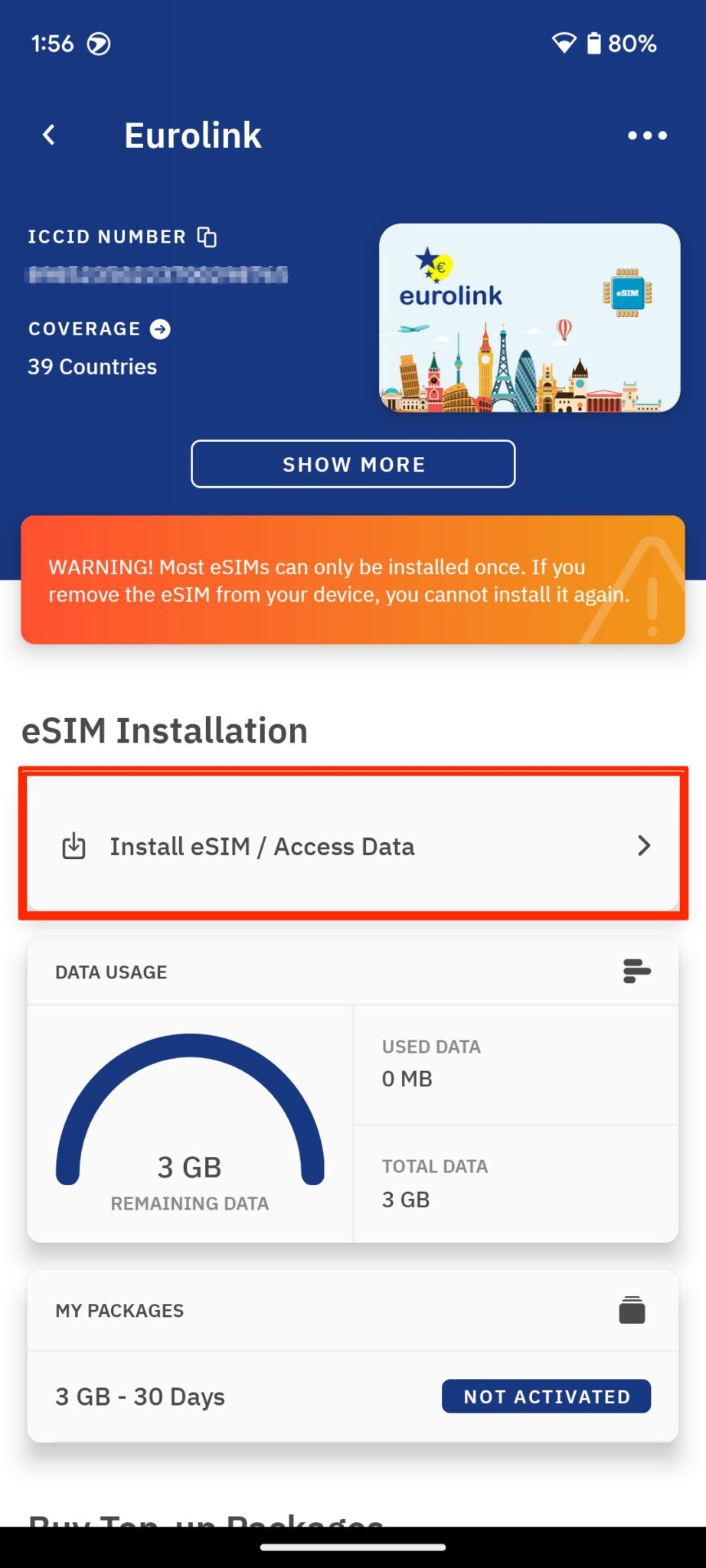Tap the back chevron beside Eurolink

pos(48,135)
